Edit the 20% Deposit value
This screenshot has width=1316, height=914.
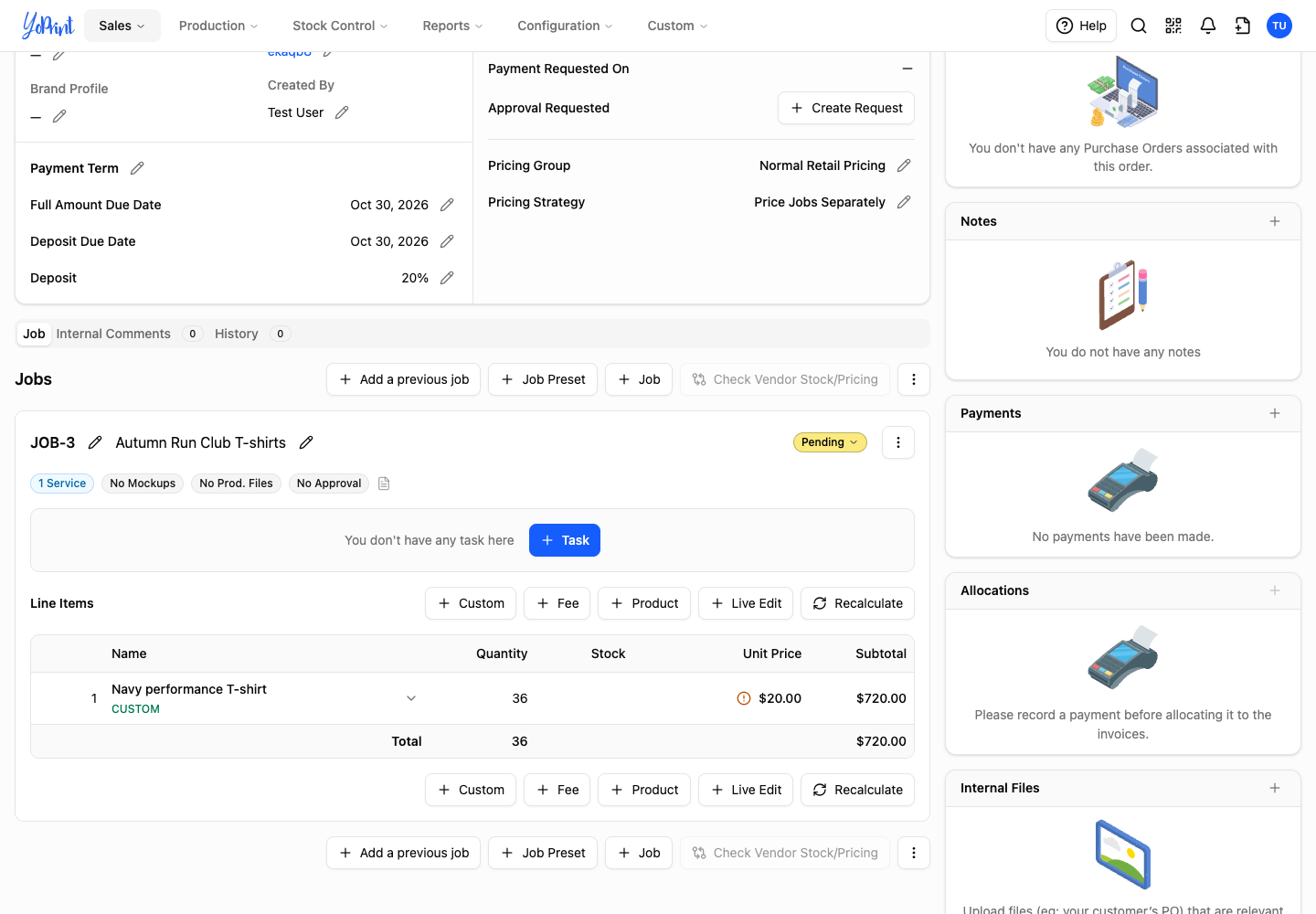[x=447, y=278]
